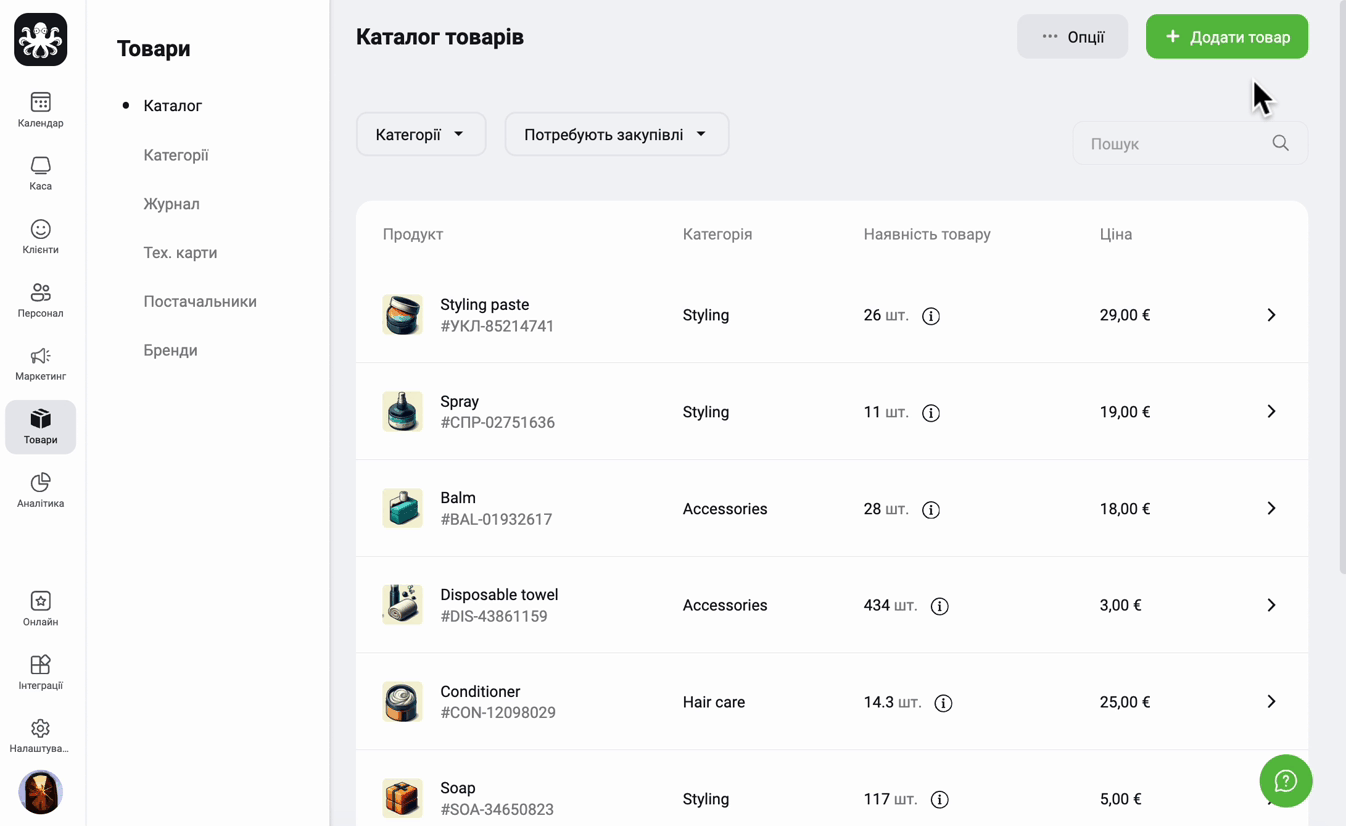Click the Каталог товарів page title
Screen dimensions: 1346x826
(440, 37)
